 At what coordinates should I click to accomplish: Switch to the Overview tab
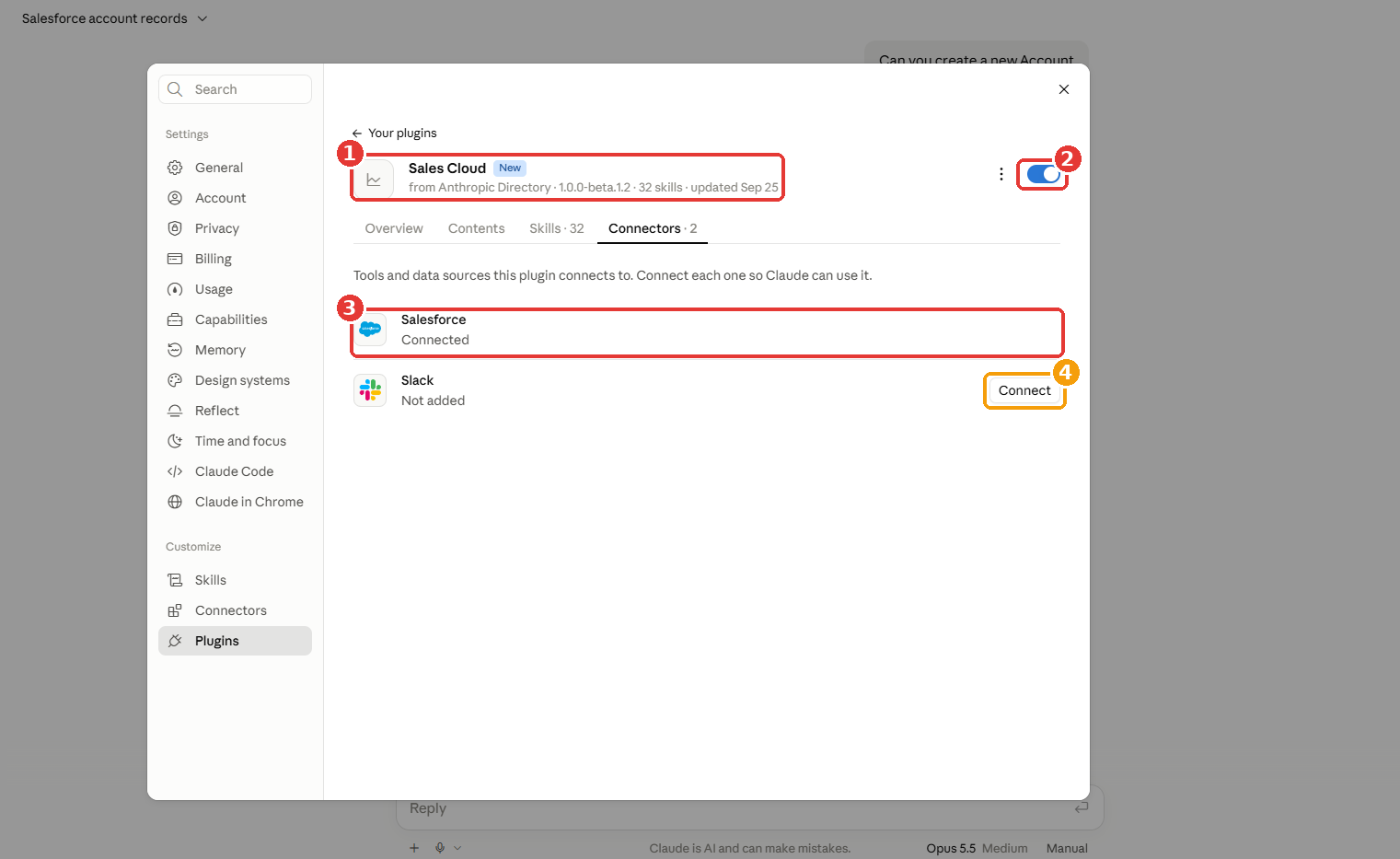pyautogui.click(x=394, y=228)
